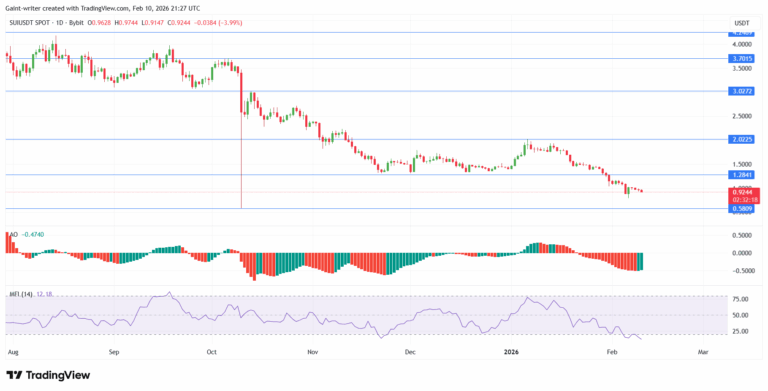Screen dimensions: 768x391
Task: Select the MFI (14) indicator label
Action: 22,294
